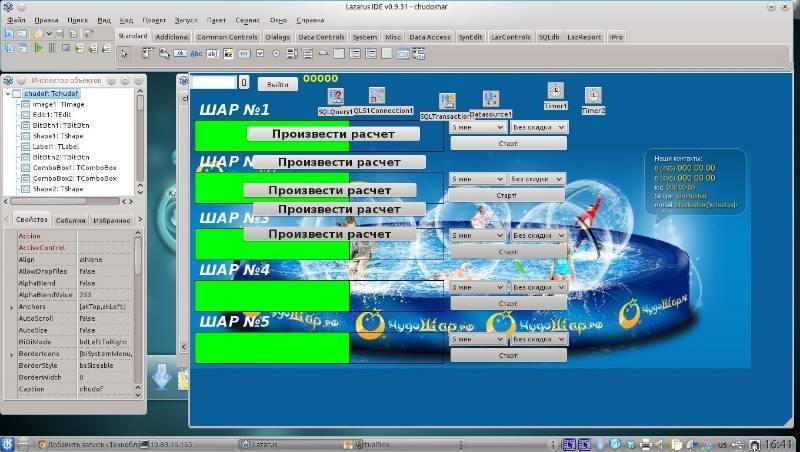The image size is (800, 452).
Task: Open the '5 мин' combo under ШАР №1
Action: point(478,128)
